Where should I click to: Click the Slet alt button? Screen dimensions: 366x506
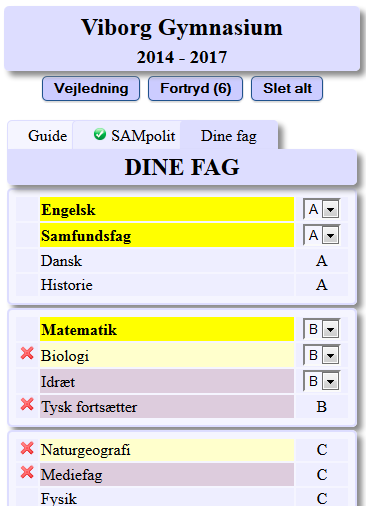coord(287,89)
